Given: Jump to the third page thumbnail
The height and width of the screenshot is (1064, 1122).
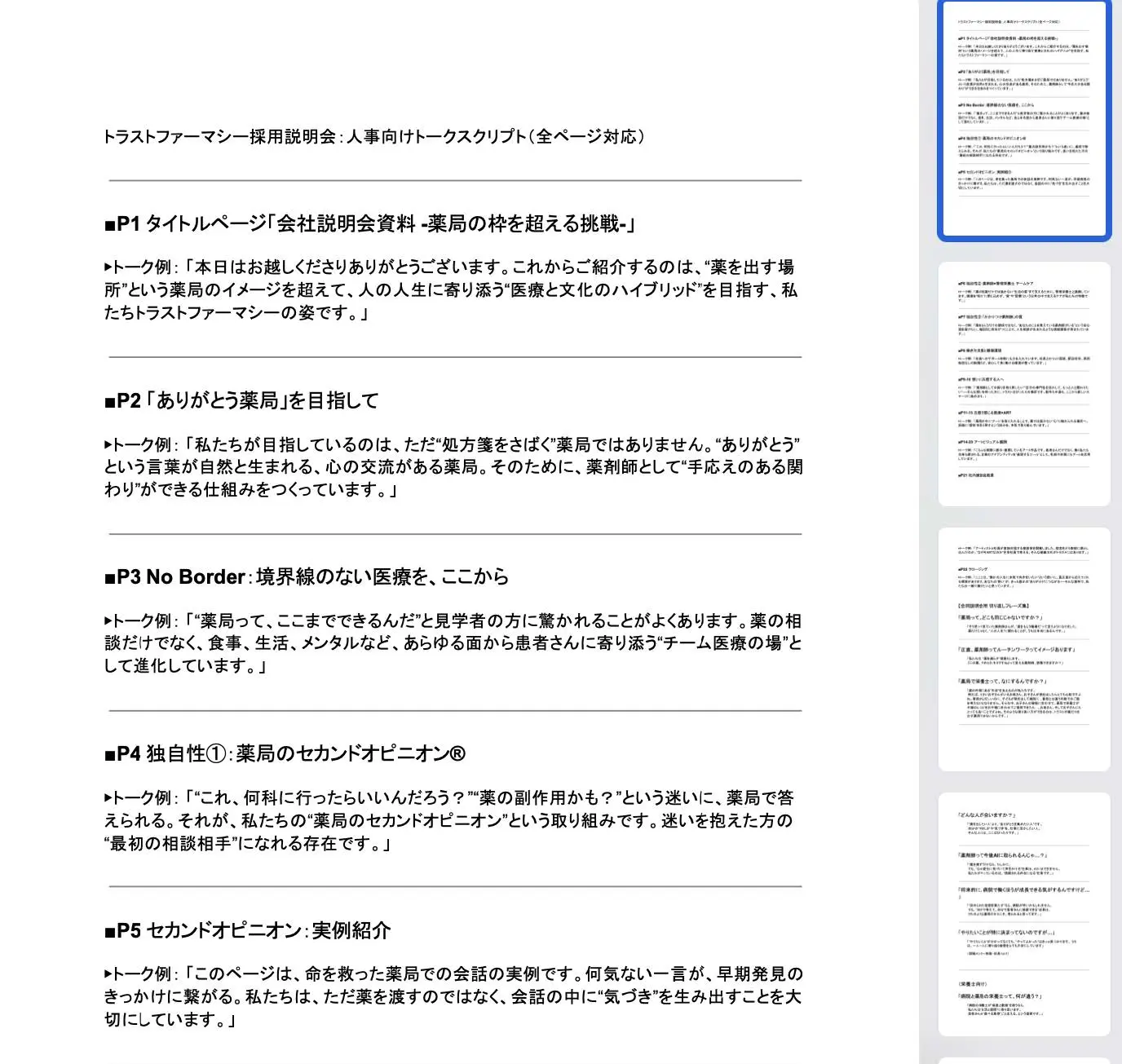Looking at the screenshot, I should [1024, 649].
